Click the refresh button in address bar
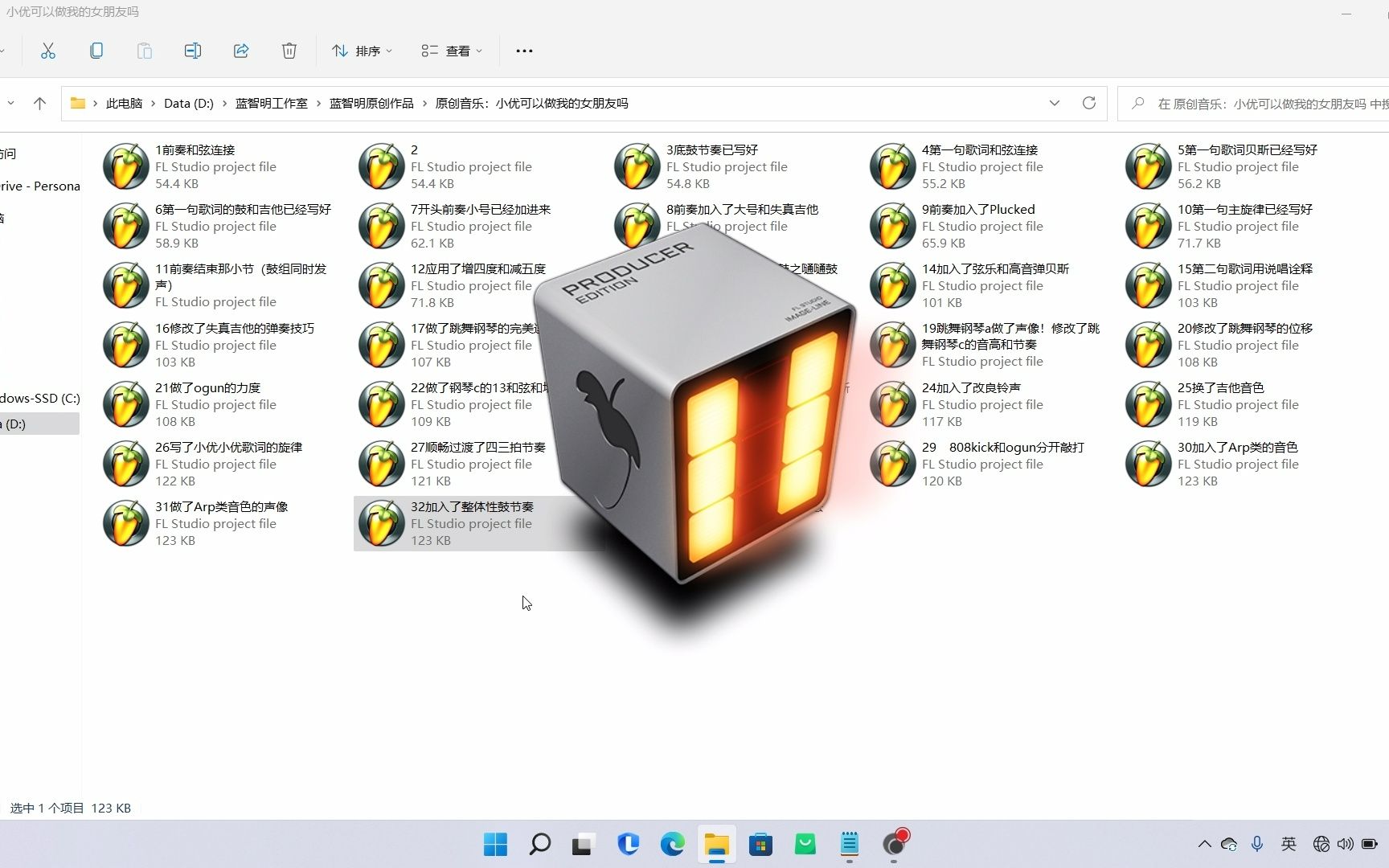Image resolution: width=1389 pixels, height=868 pixels. point(1089,103)
